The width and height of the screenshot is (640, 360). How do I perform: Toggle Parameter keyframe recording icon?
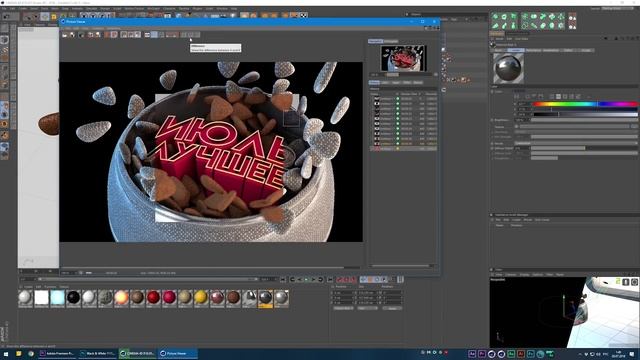tap(384, 280)
